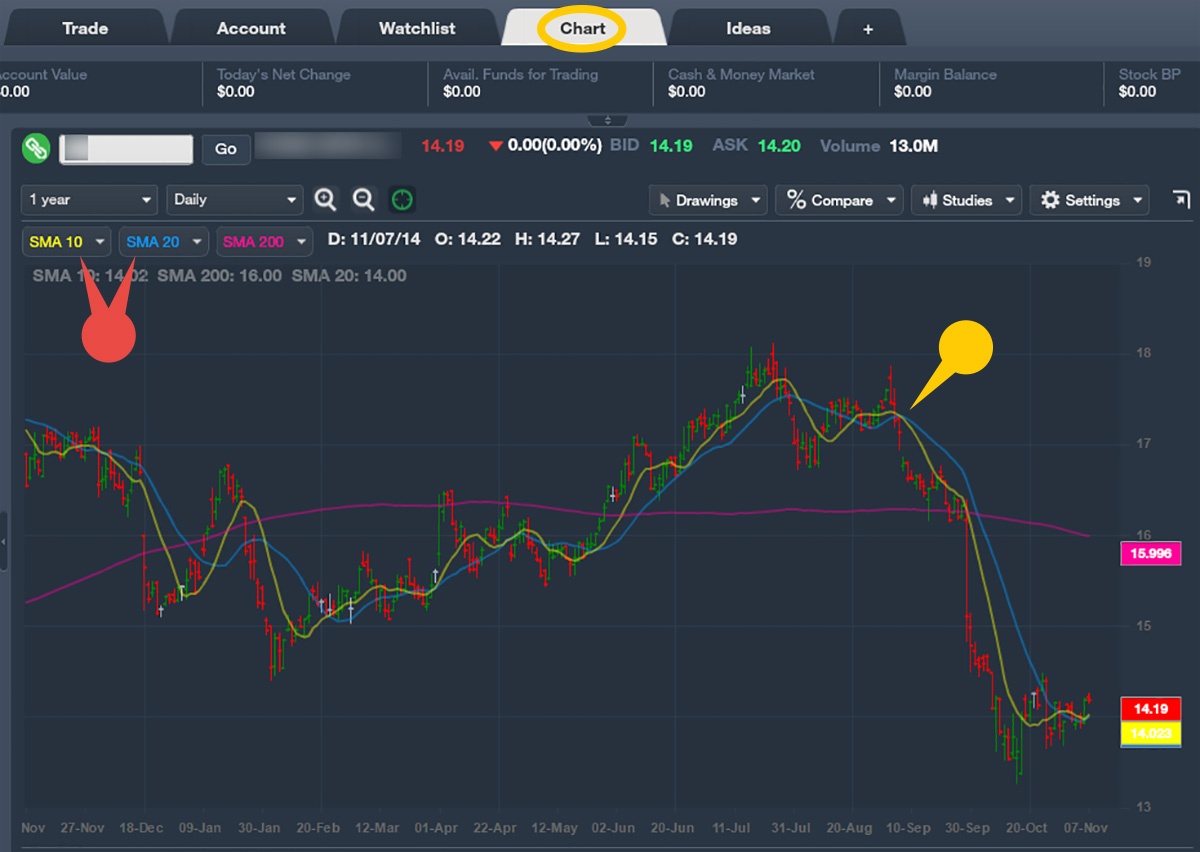Image resolution: width=1200 pixels, height=852 pixels.
Task: Click the ASK 14.20 quote
Action: (x=756, y=146)
